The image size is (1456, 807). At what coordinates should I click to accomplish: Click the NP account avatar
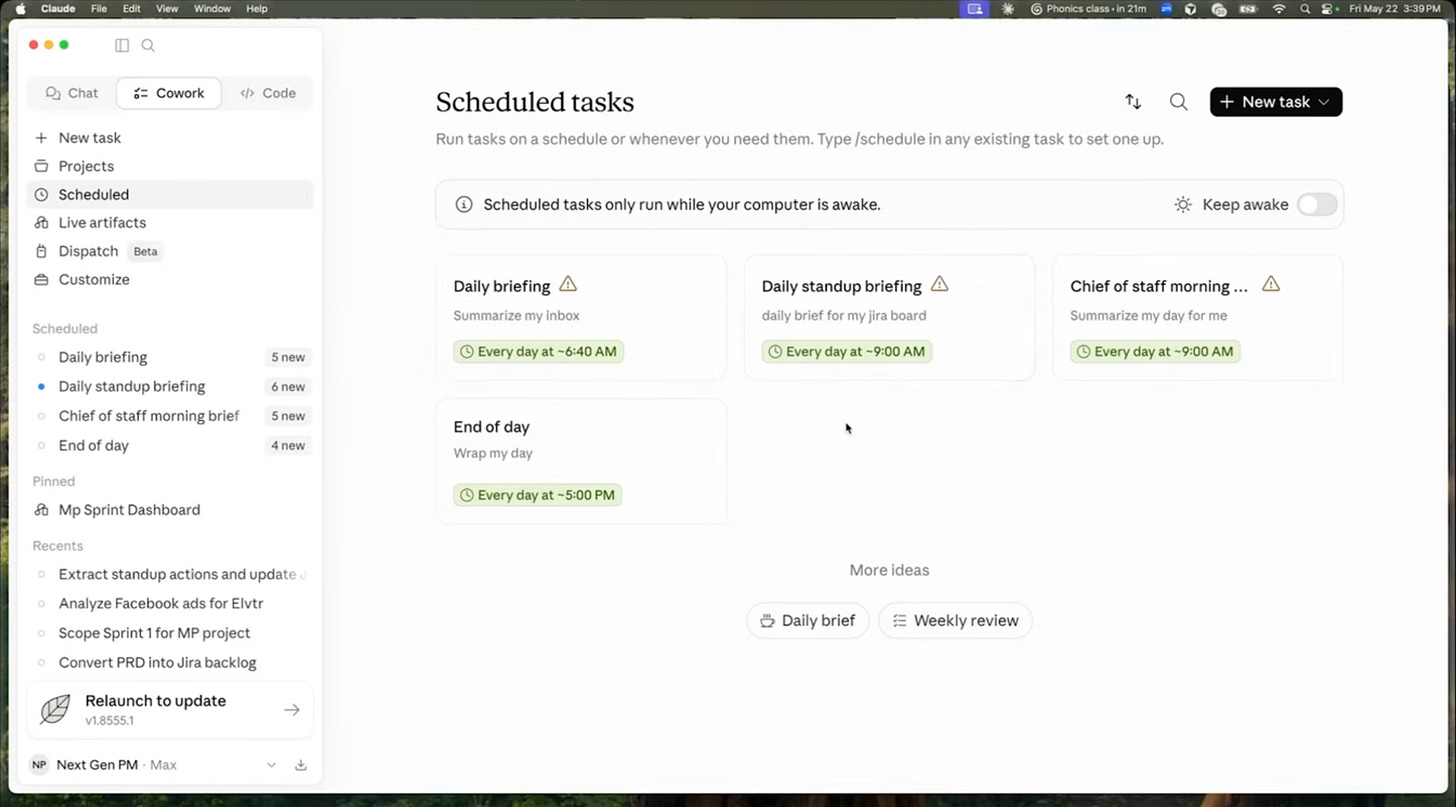click(x=39, y=765)
